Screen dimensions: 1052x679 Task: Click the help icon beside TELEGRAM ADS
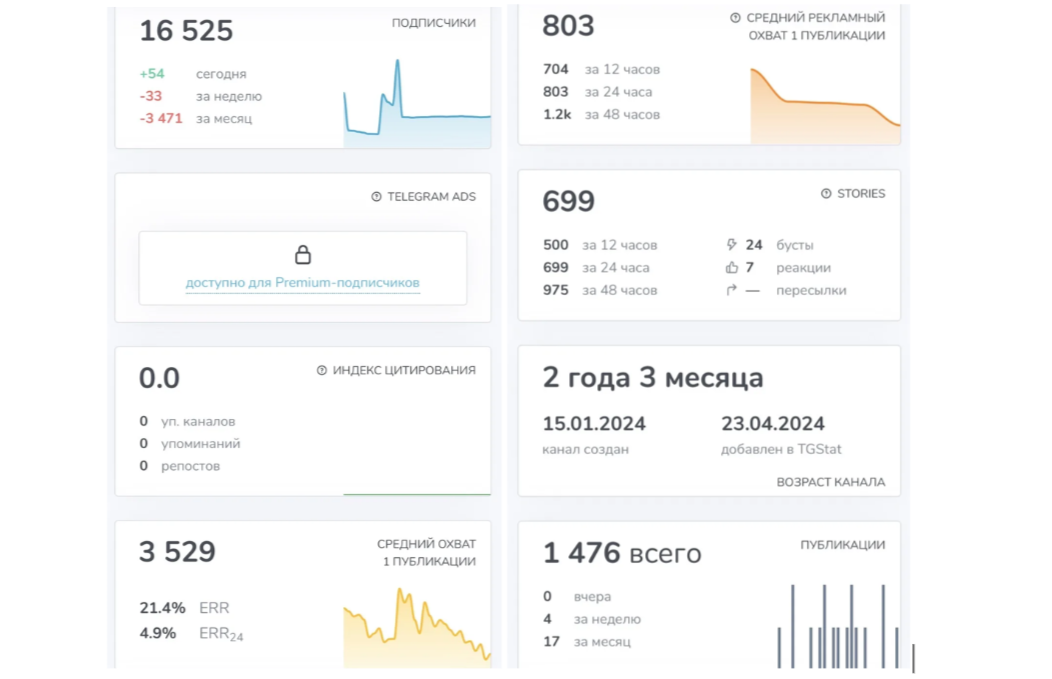[x=377, y=197]
